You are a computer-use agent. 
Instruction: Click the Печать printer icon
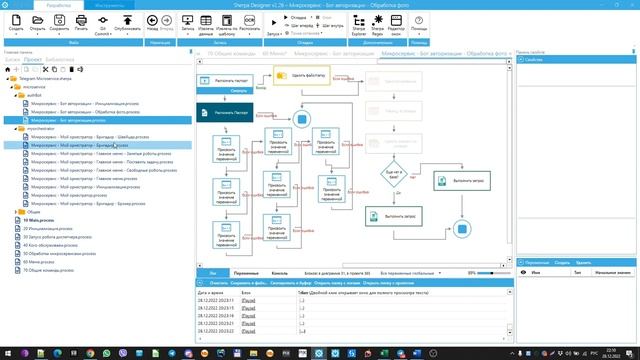tap(81, 20)
